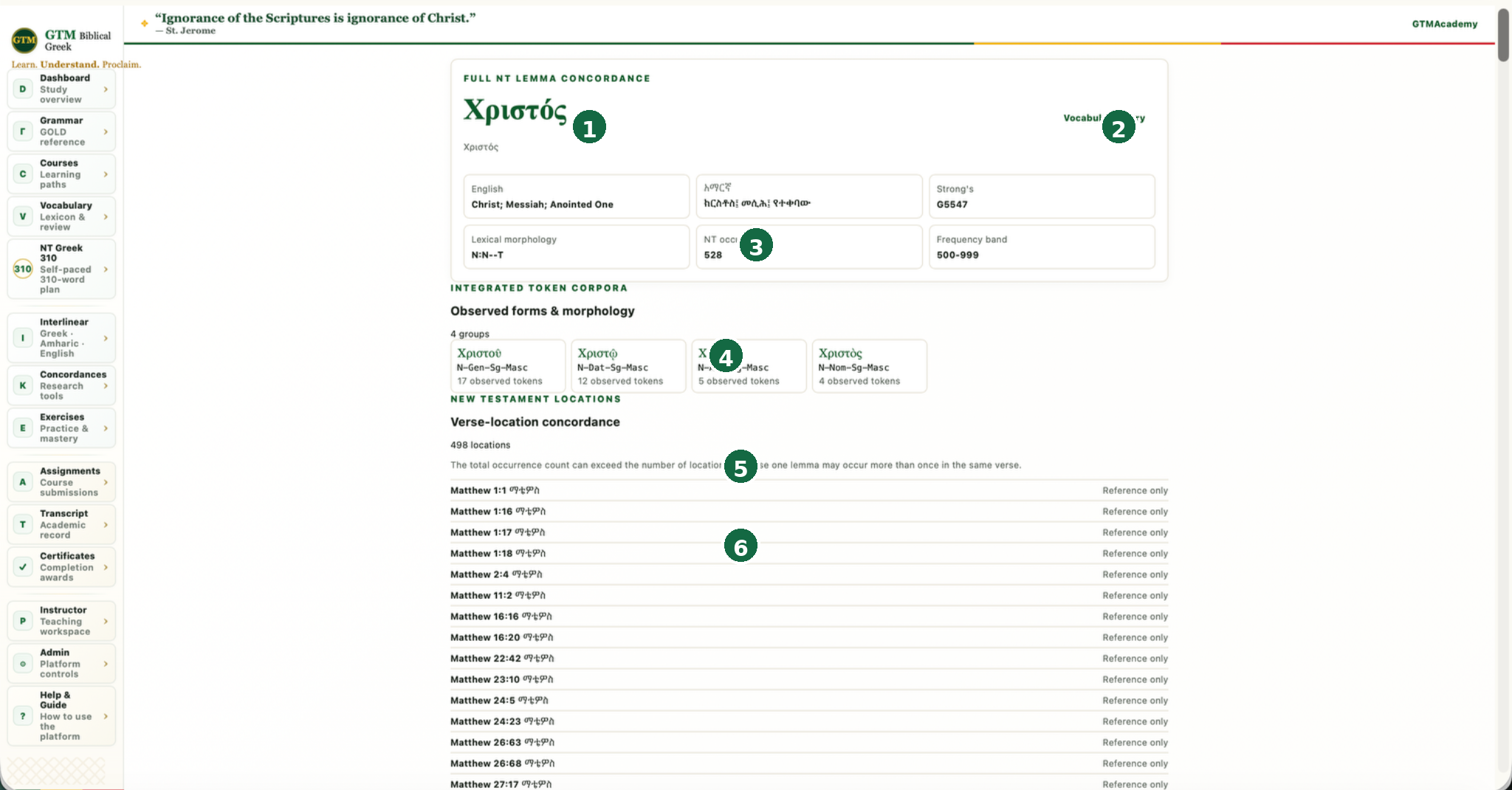Open the Interlinear I sidebar icon

tap(23, 338)
